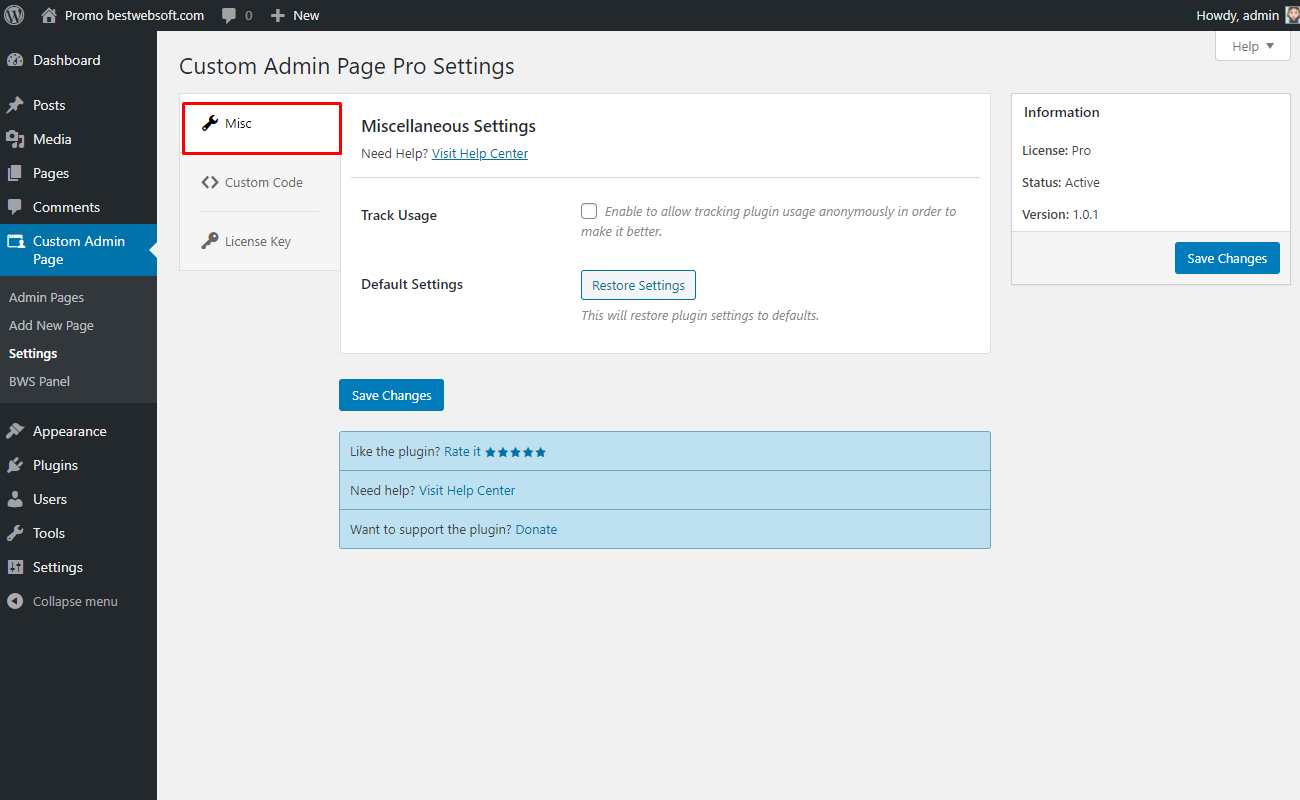
Task: Click the Comments icon in sidebar
Action: [15, 207]
